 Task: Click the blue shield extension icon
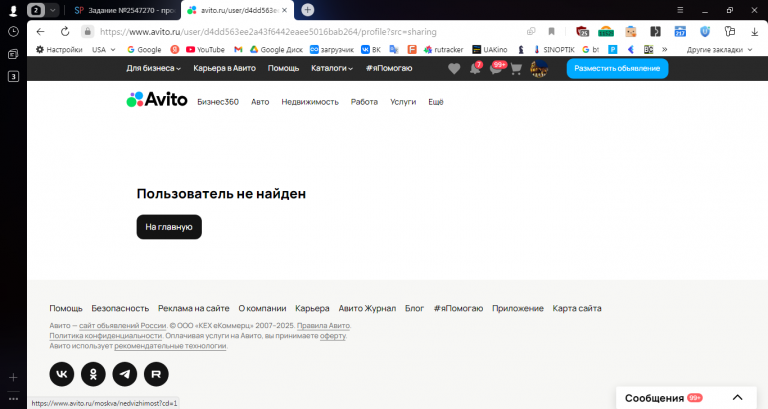point(705,32)
